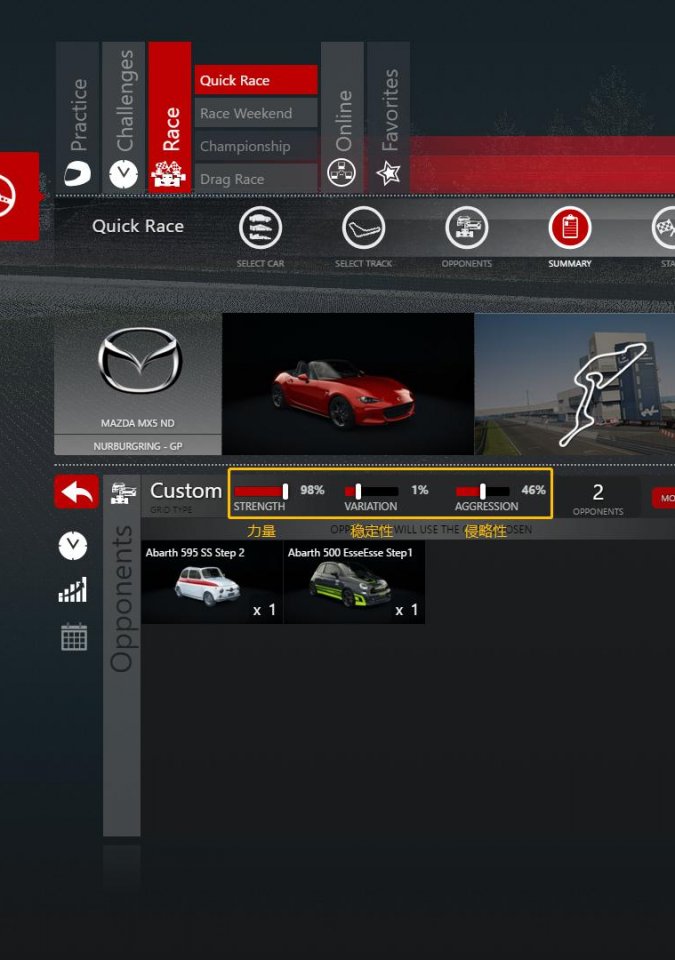
Task: Click the Favorites star icon
Action: 388,173
